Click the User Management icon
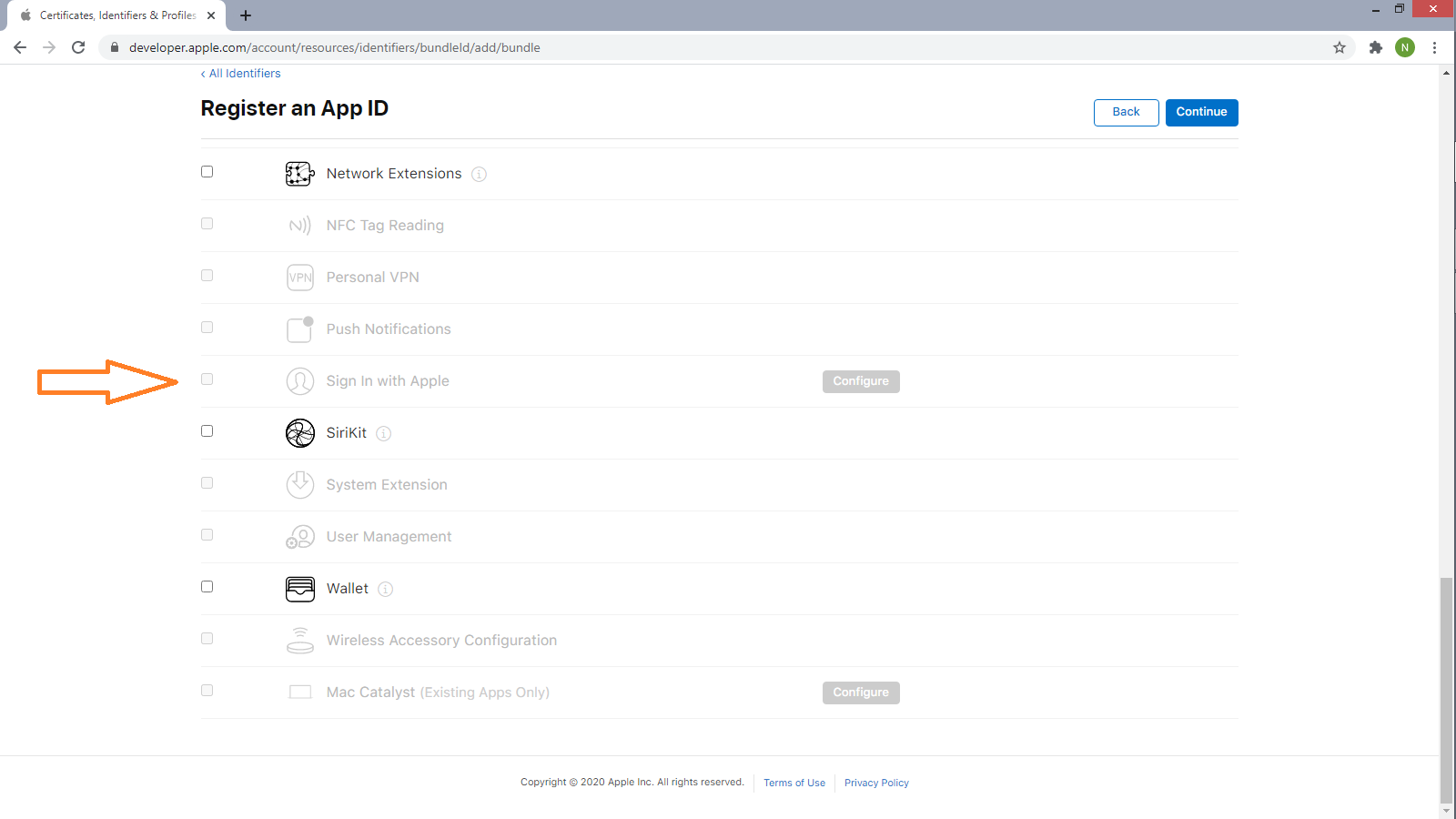The width and height of the screenshot is (1456, 819). tap(300, 537)
